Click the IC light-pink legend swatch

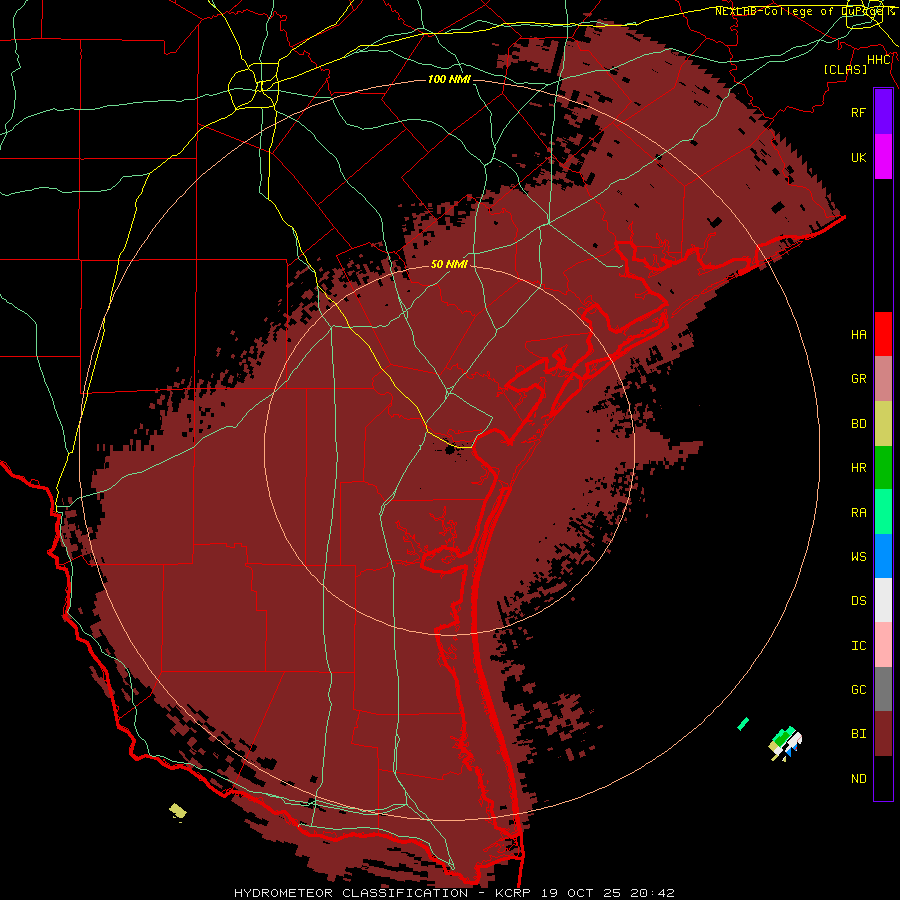click(883, 645)
